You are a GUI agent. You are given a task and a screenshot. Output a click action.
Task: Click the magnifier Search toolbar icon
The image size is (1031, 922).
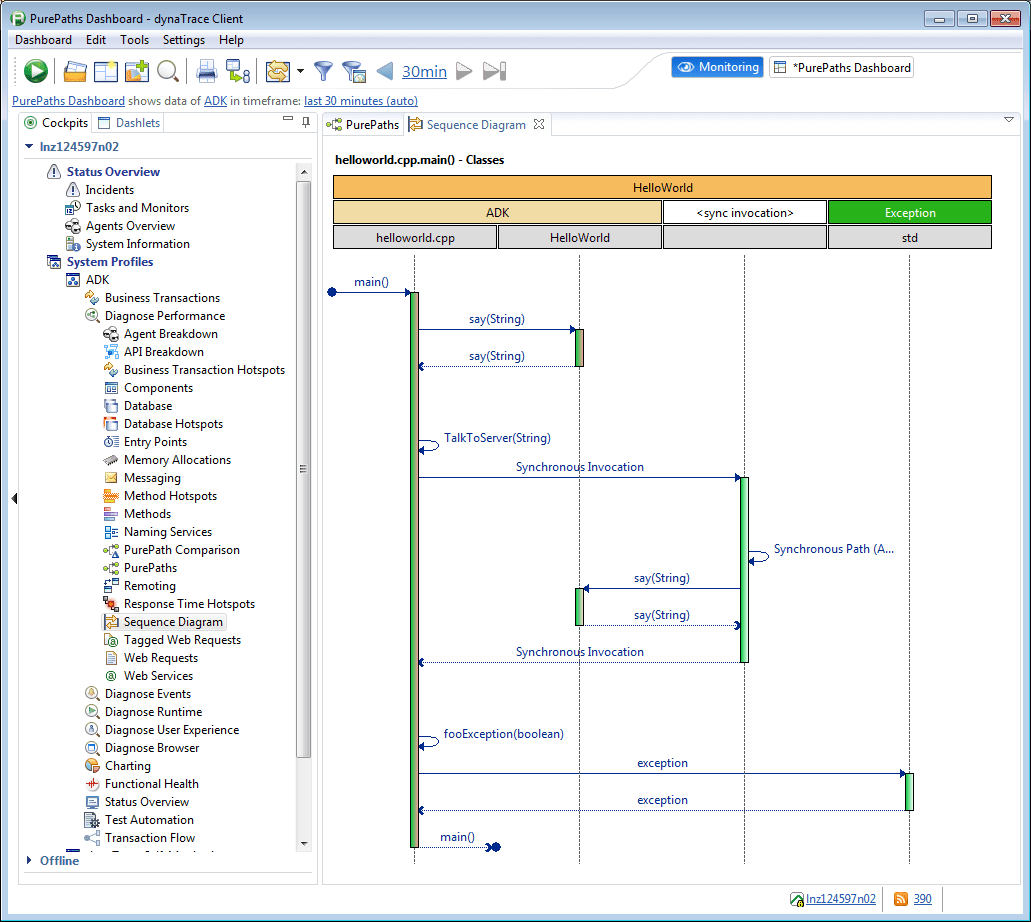coord(168,71)
